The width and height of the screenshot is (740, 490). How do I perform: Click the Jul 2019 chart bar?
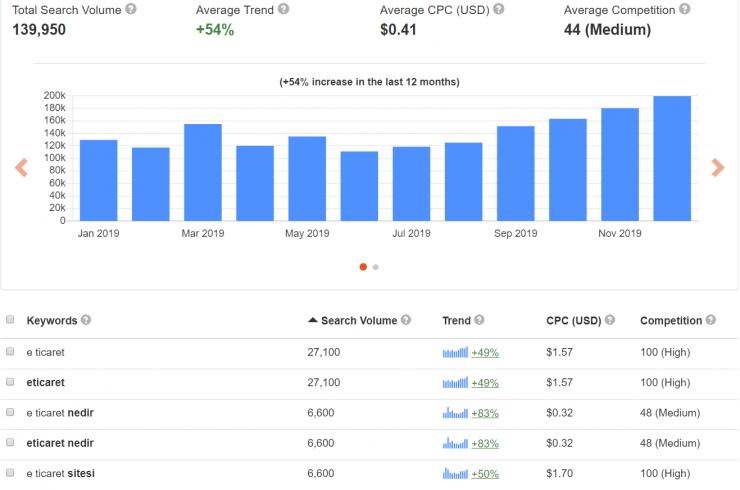(412, 184)
